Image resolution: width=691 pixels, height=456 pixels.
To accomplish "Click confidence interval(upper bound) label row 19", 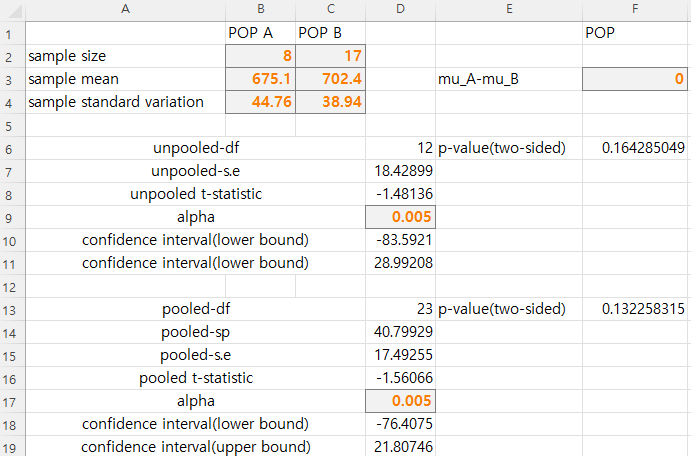I will [x=196, y=446].
